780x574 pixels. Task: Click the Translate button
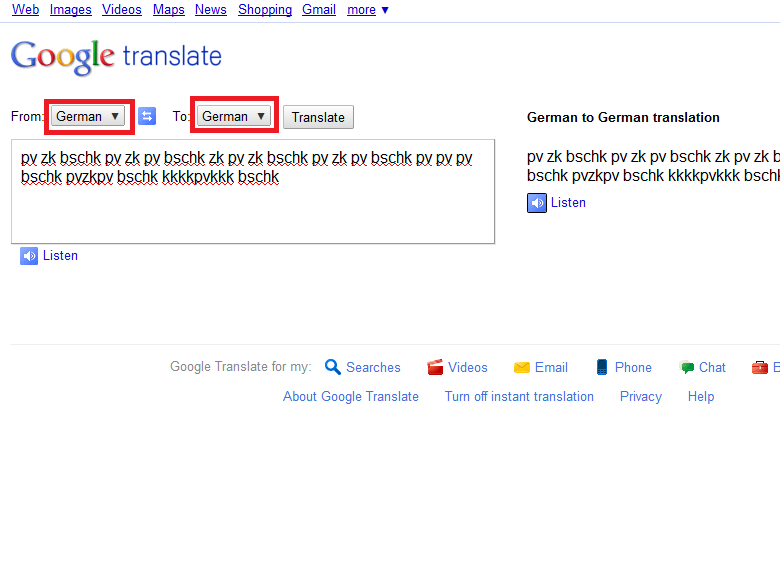(318, 117)
